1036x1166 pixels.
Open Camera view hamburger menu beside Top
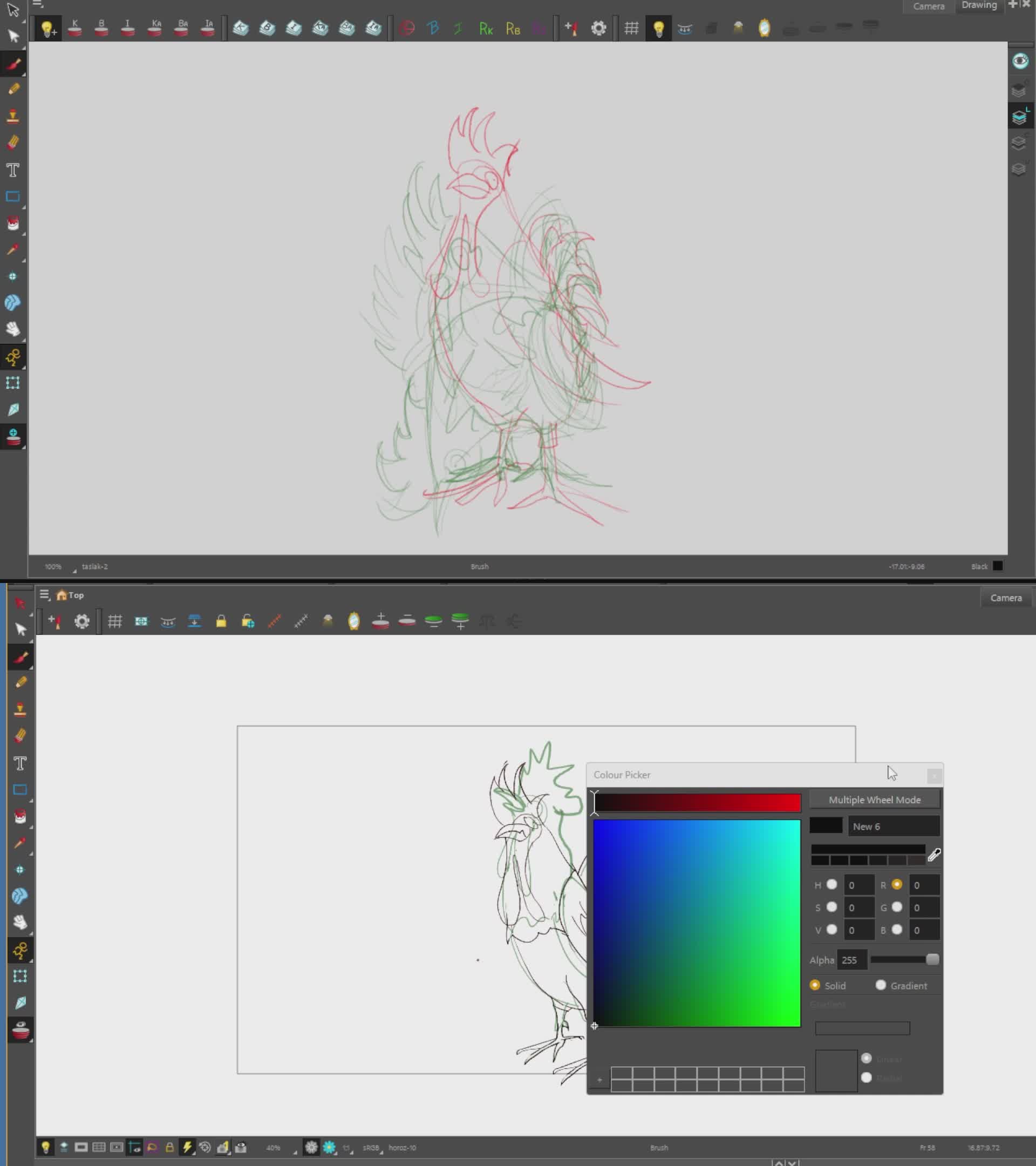pyautogui.click(x=44, y=595)
